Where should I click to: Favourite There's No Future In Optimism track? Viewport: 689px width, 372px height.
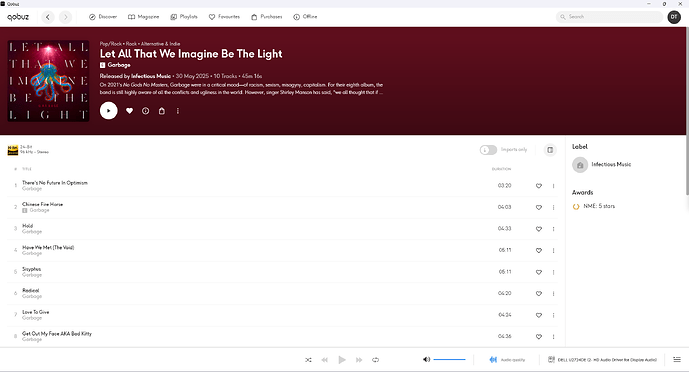(x=539, y=186)
